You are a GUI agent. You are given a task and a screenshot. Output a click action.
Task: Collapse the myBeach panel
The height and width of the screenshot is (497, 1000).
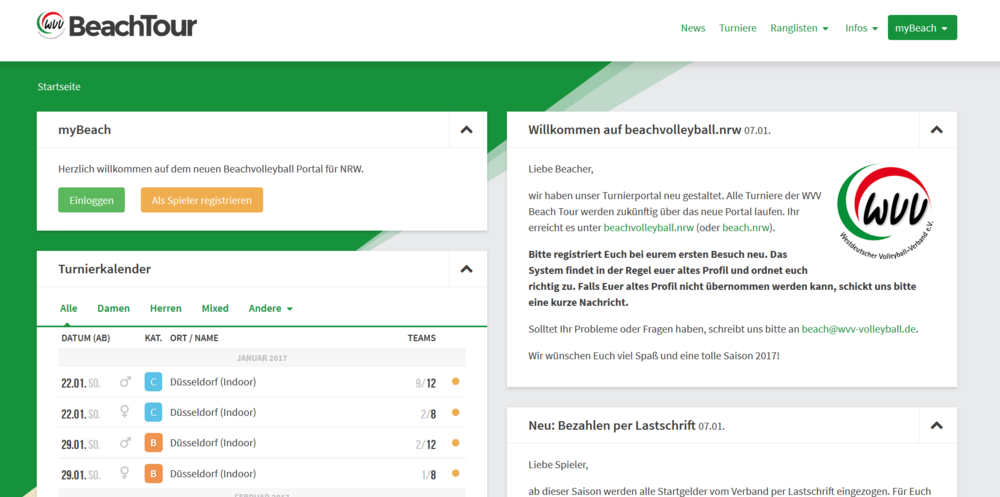[467, 130]
